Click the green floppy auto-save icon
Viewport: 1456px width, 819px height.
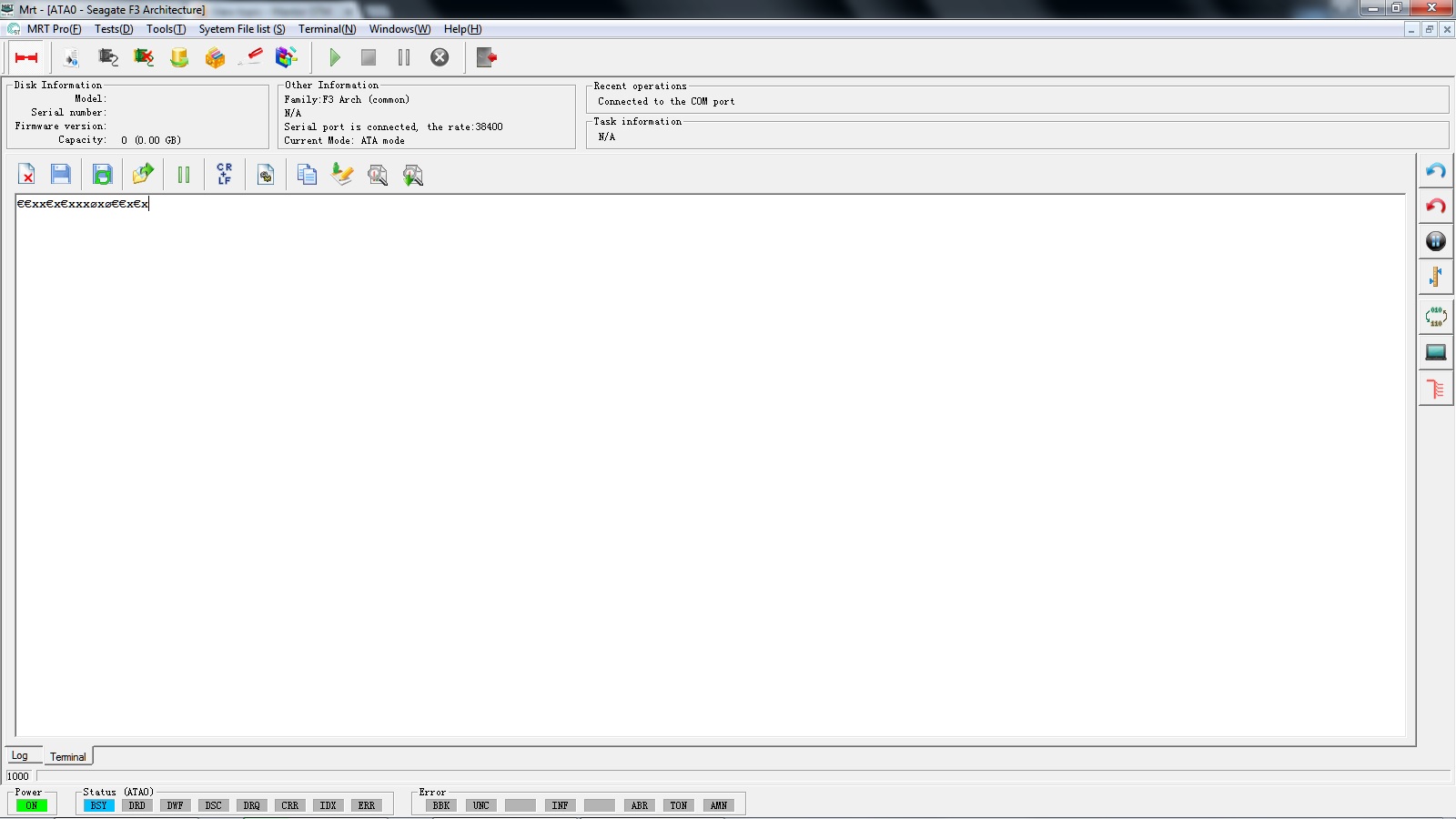click(103, 174)
